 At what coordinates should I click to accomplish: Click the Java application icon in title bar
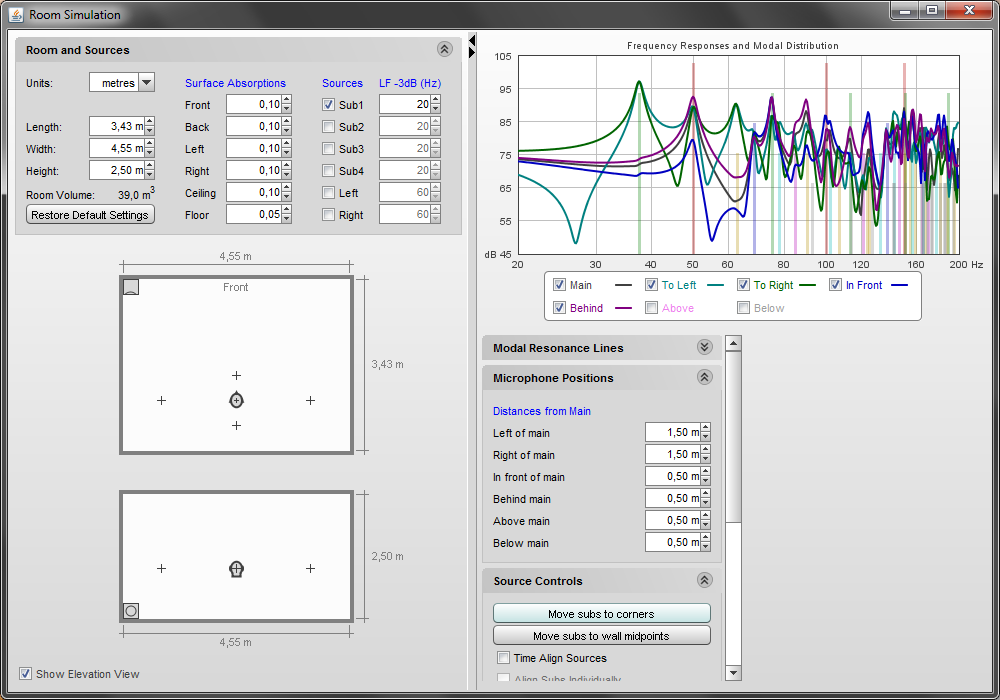pyautogui.click(x=15, y=14)
